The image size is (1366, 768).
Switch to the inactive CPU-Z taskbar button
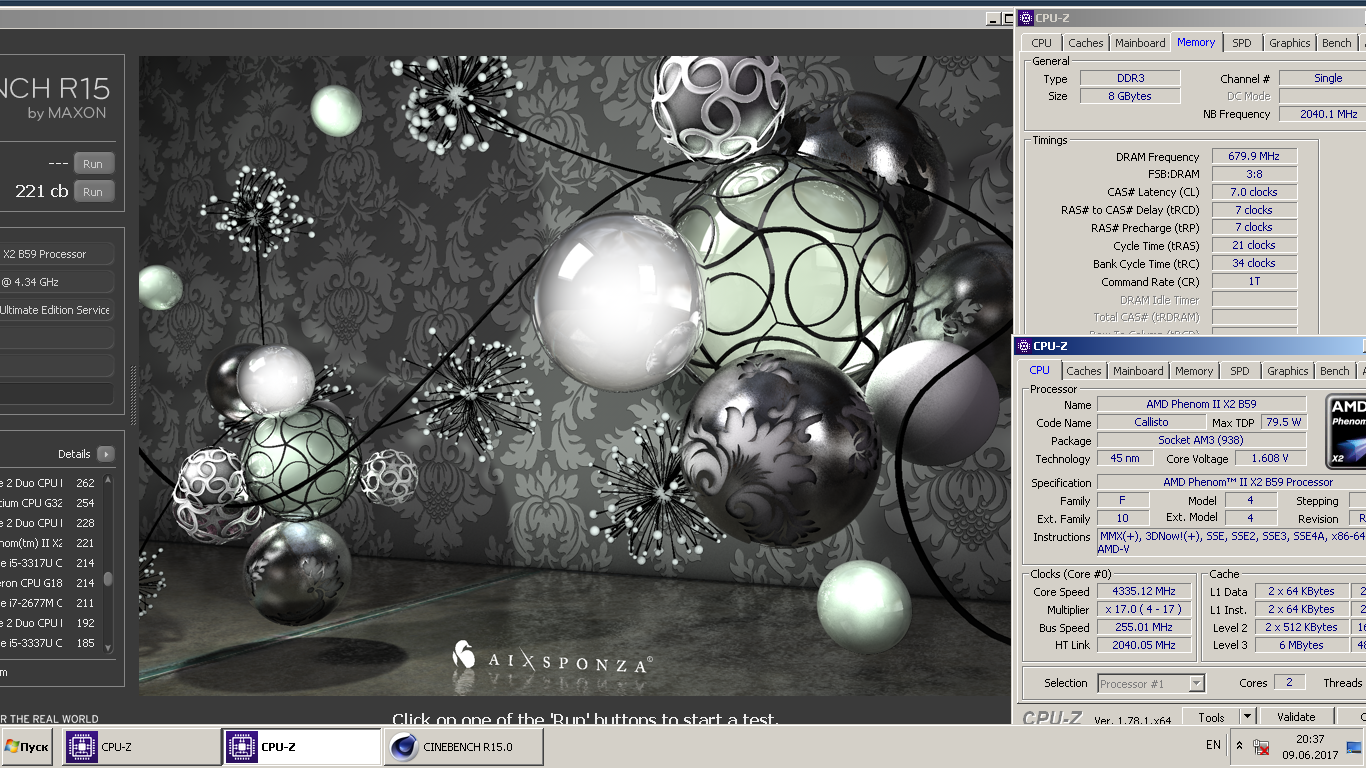tap(141, 747)
